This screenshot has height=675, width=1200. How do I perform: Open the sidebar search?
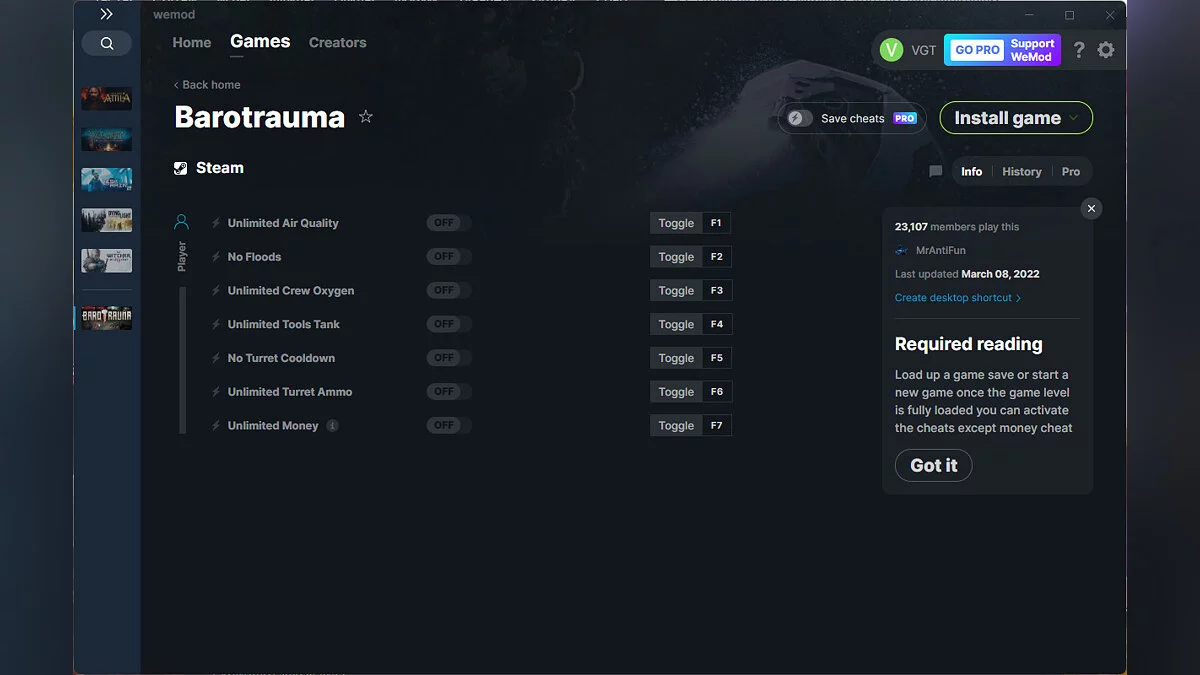[106, 43]
